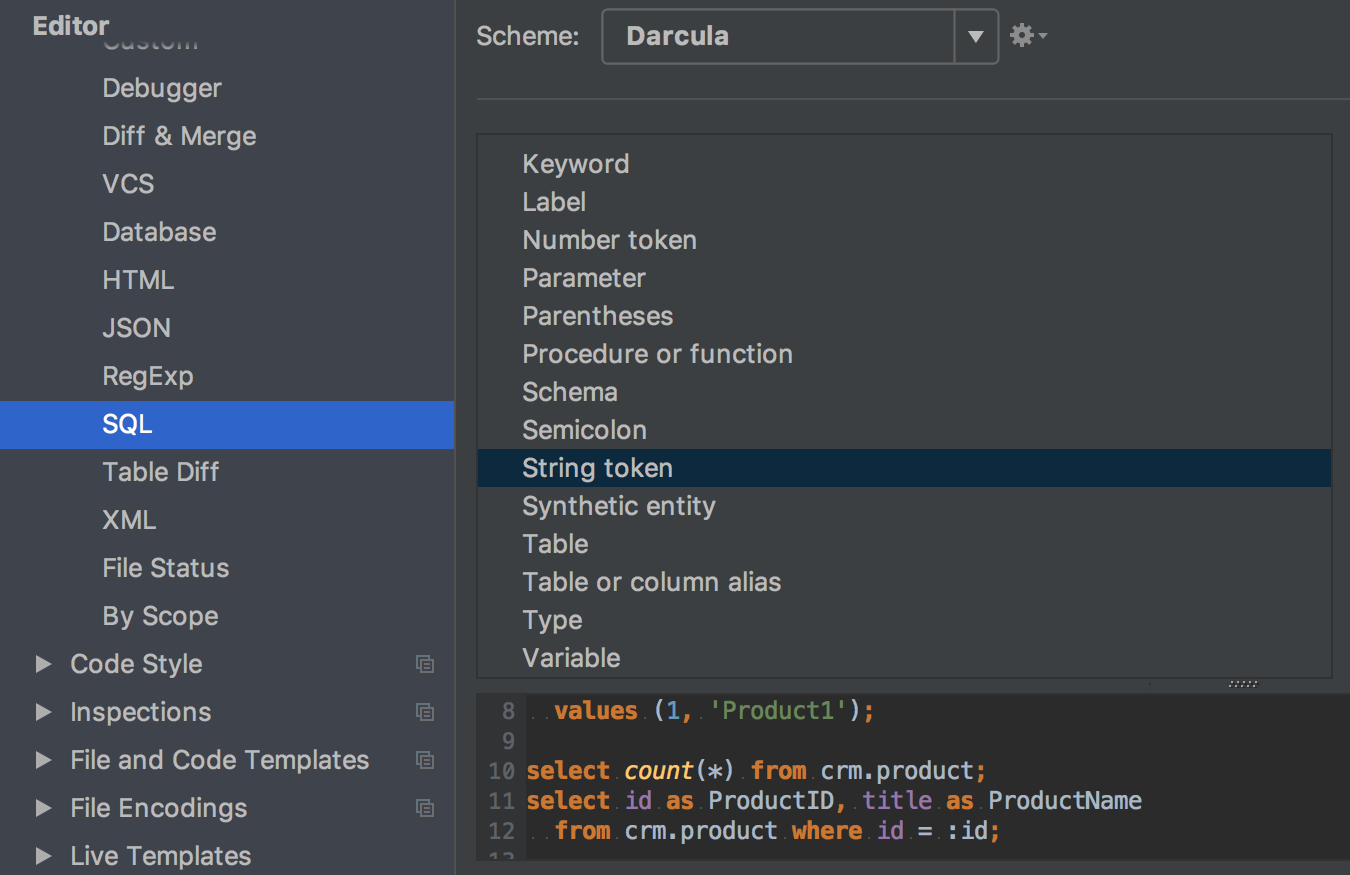Image resolution: width=1350 pixels, height=875 pixels.
Task: Open the scheme gear settings menu
Action: tap(1027, 37)
